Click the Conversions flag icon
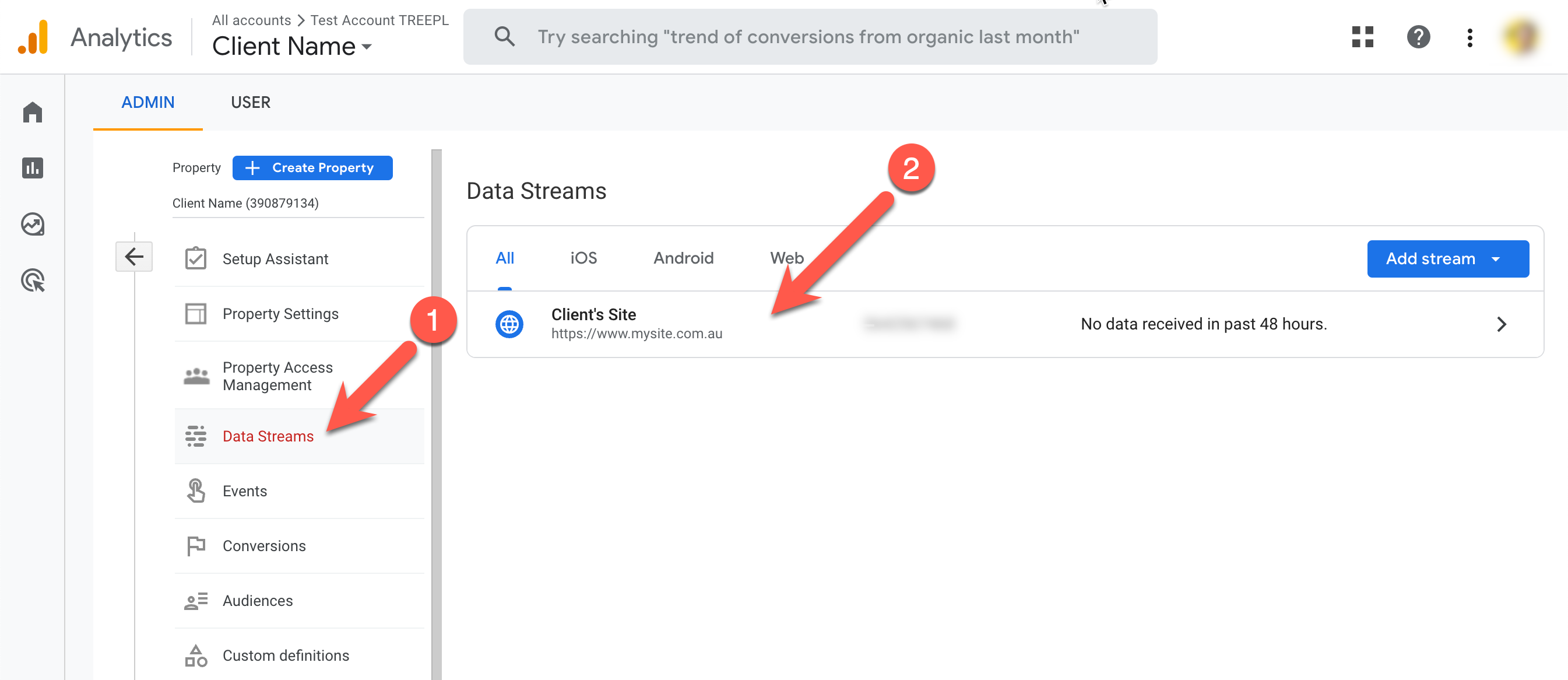The height and width of the screenshot is (680, 1568). [x=195, y=545]
